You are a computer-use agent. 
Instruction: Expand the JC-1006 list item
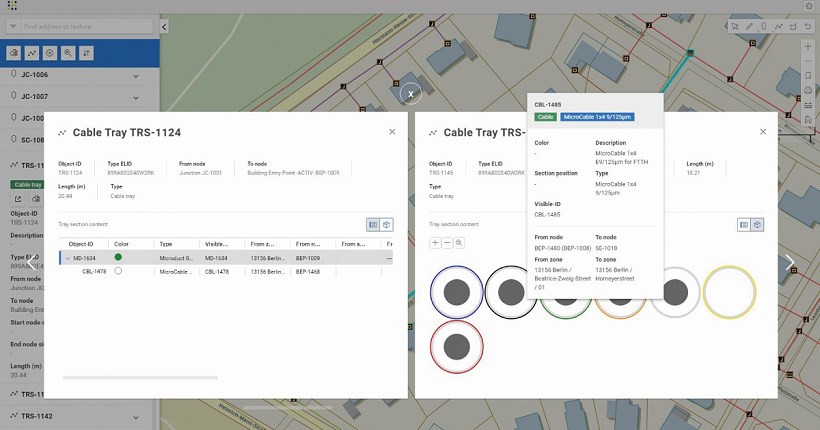(x=136, y=75)
